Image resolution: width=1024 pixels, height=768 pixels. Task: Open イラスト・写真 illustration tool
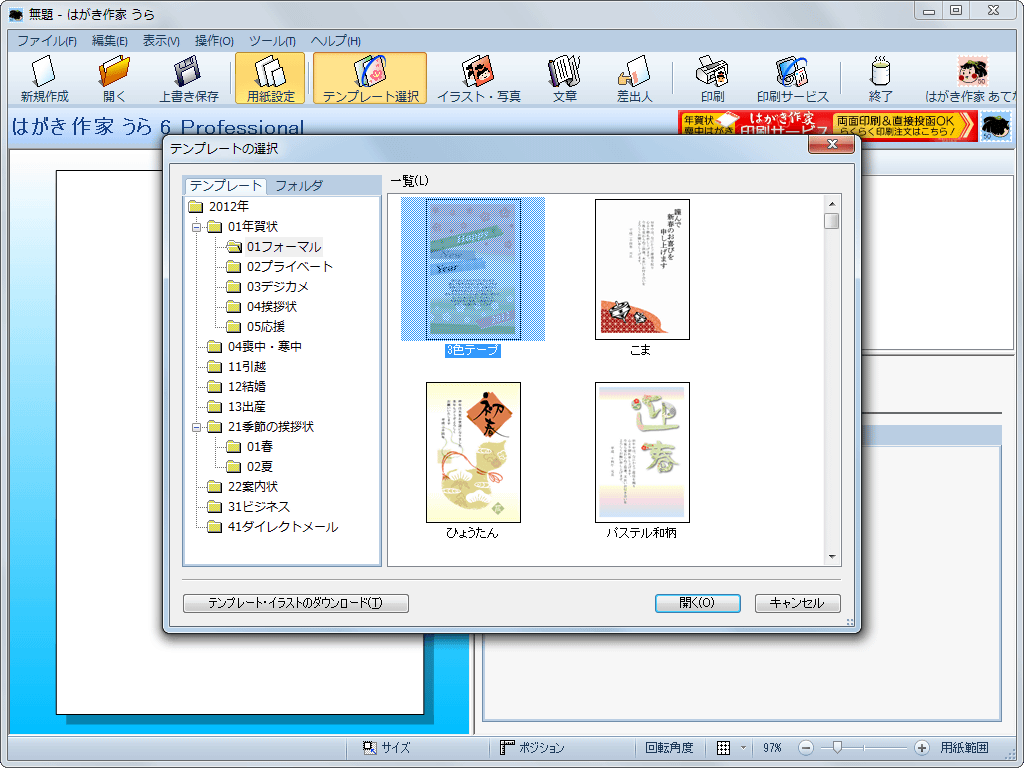479,79
